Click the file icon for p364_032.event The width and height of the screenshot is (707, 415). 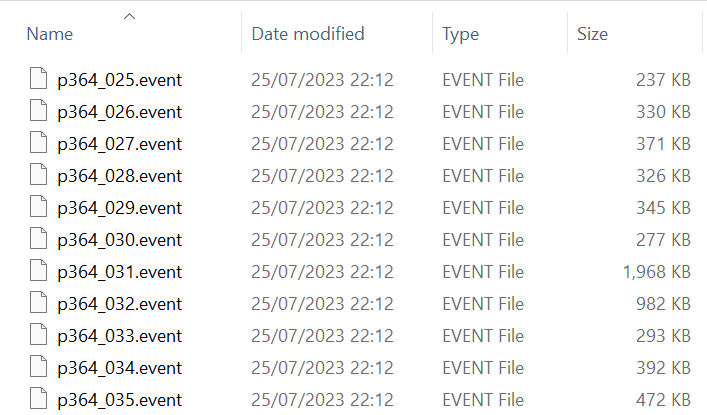38,304
